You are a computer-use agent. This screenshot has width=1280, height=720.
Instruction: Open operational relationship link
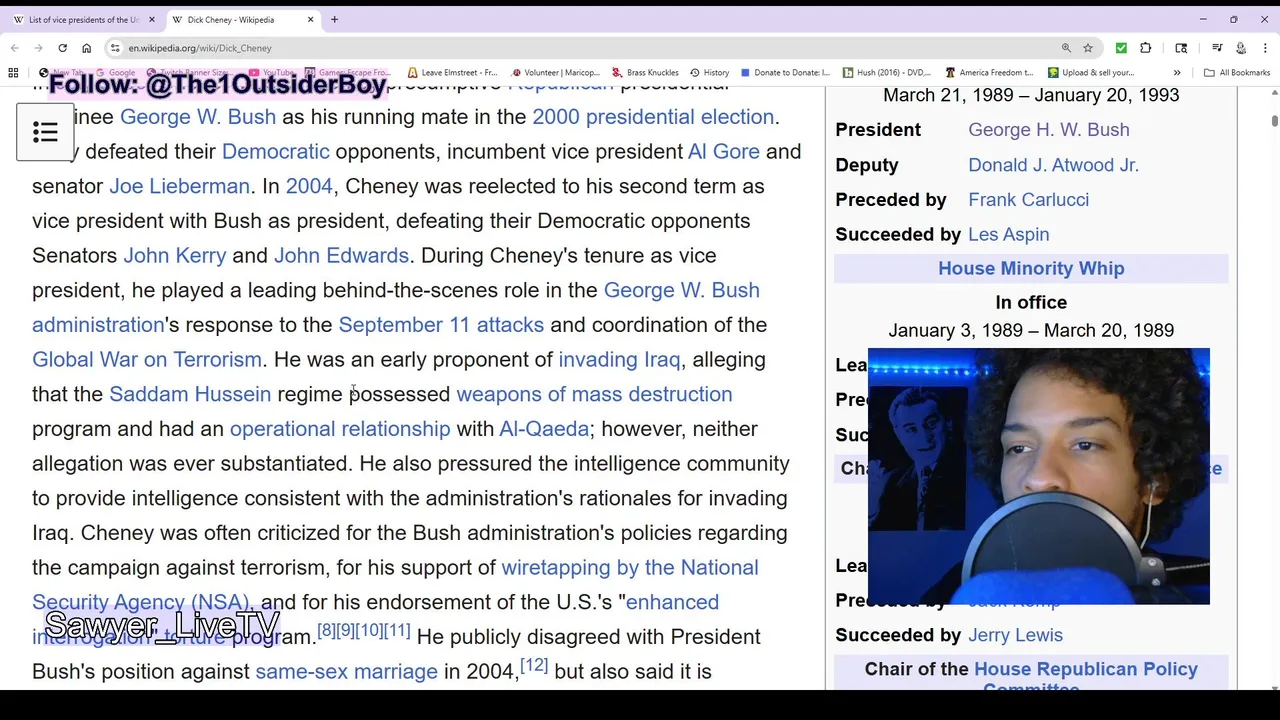[340, 429]
